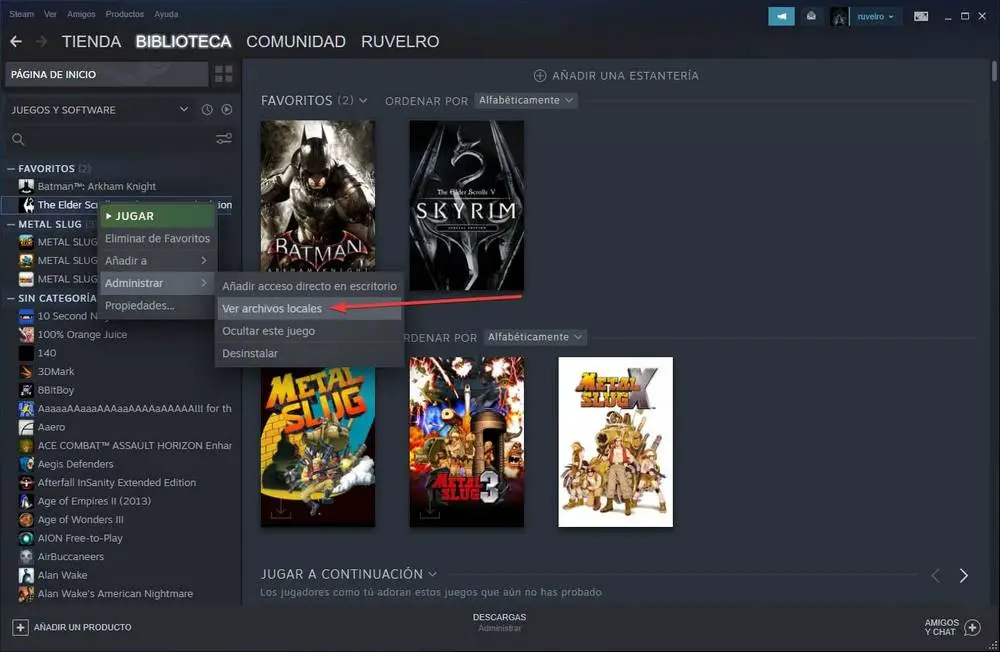The width and height of the screenshot is (1000, 652).
Task: Go to the COMUNIDAD tab
Action: [296, 41]
